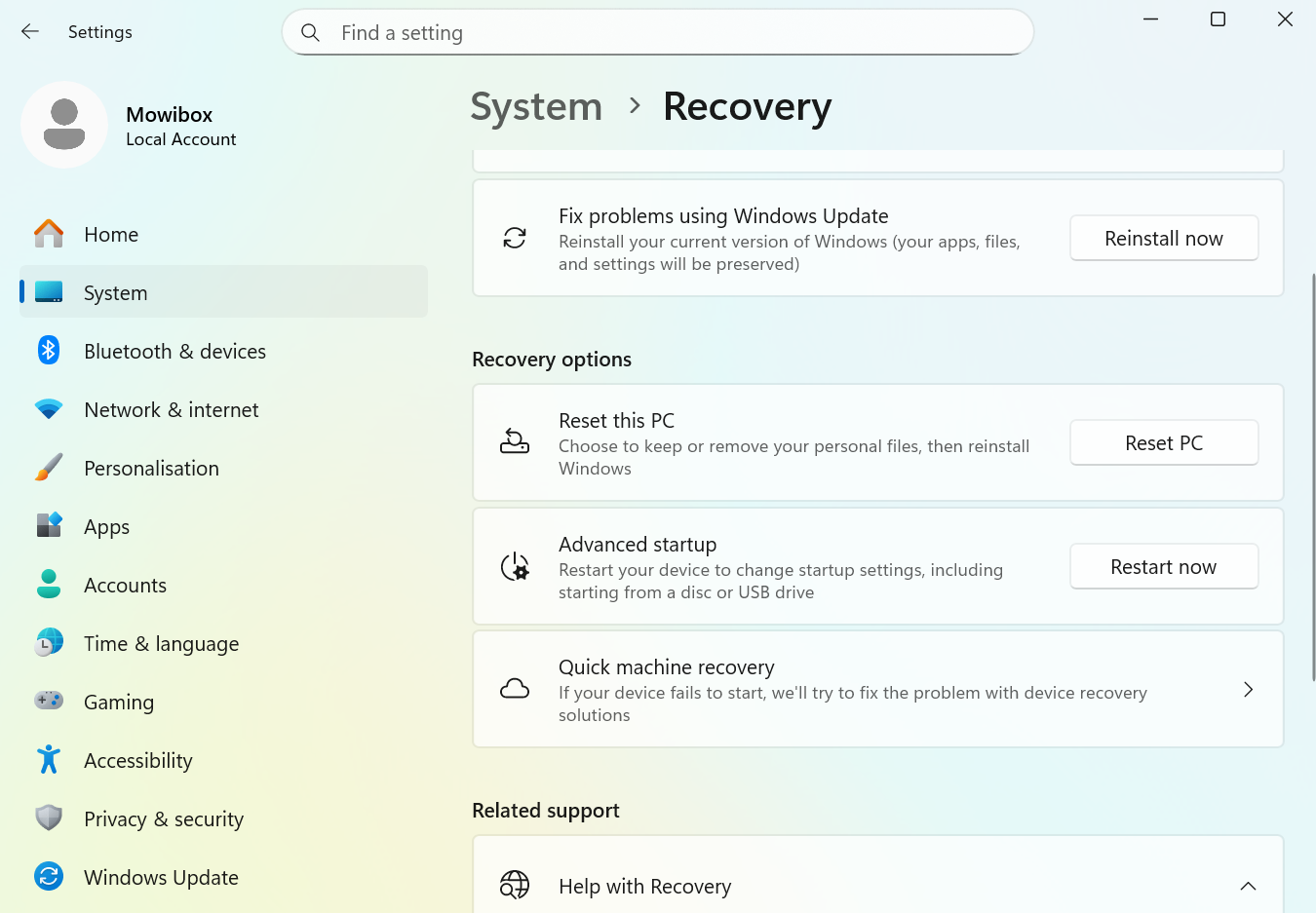
Task: Click the Accessibility person icon
Action: coord(48,760)
